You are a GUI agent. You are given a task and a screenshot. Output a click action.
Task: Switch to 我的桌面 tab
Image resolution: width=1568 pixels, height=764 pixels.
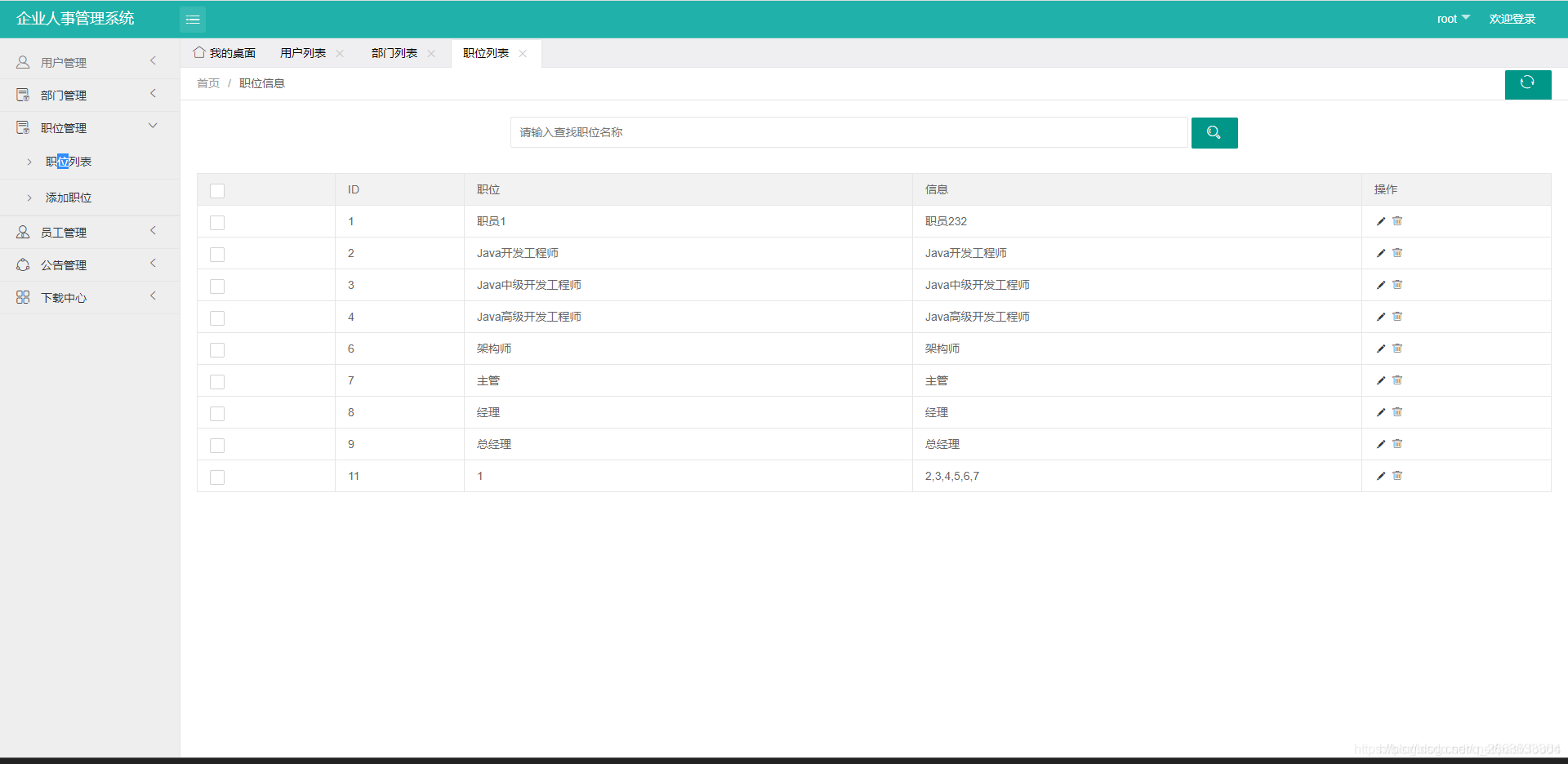tap(225, 53)
